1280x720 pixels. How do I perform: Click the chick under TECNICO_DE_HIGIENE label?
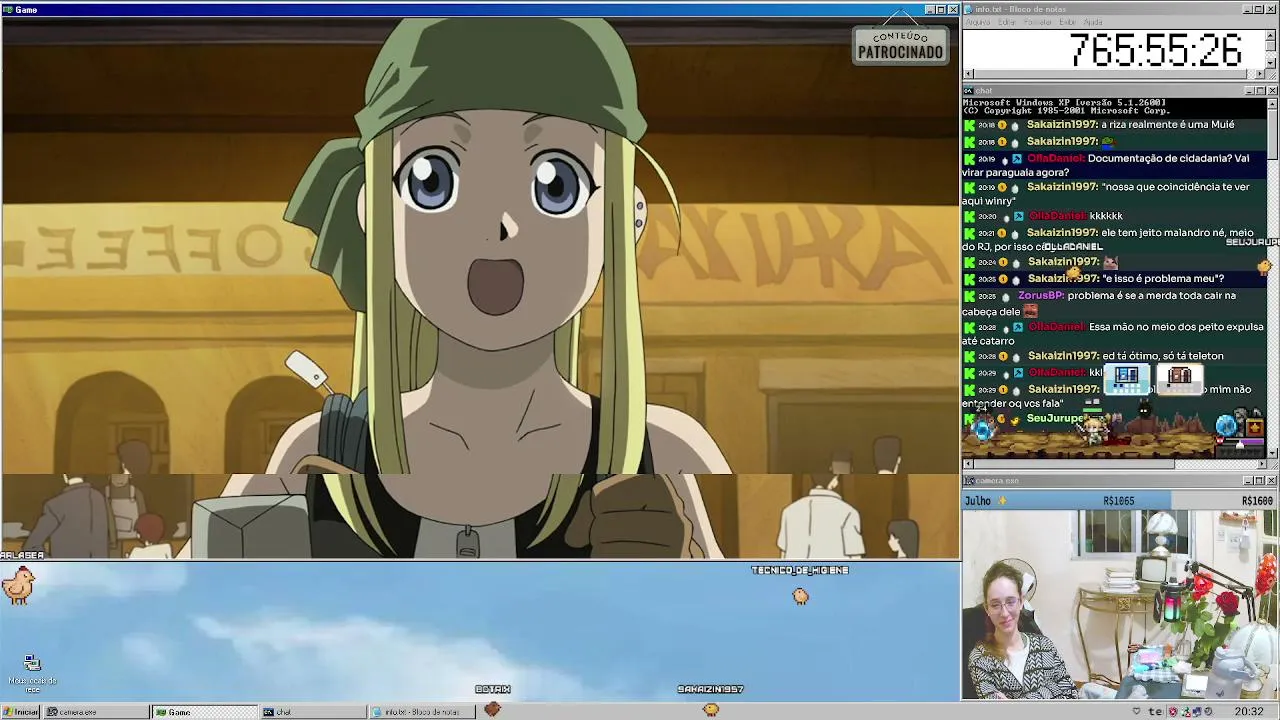tap(800, 596)
